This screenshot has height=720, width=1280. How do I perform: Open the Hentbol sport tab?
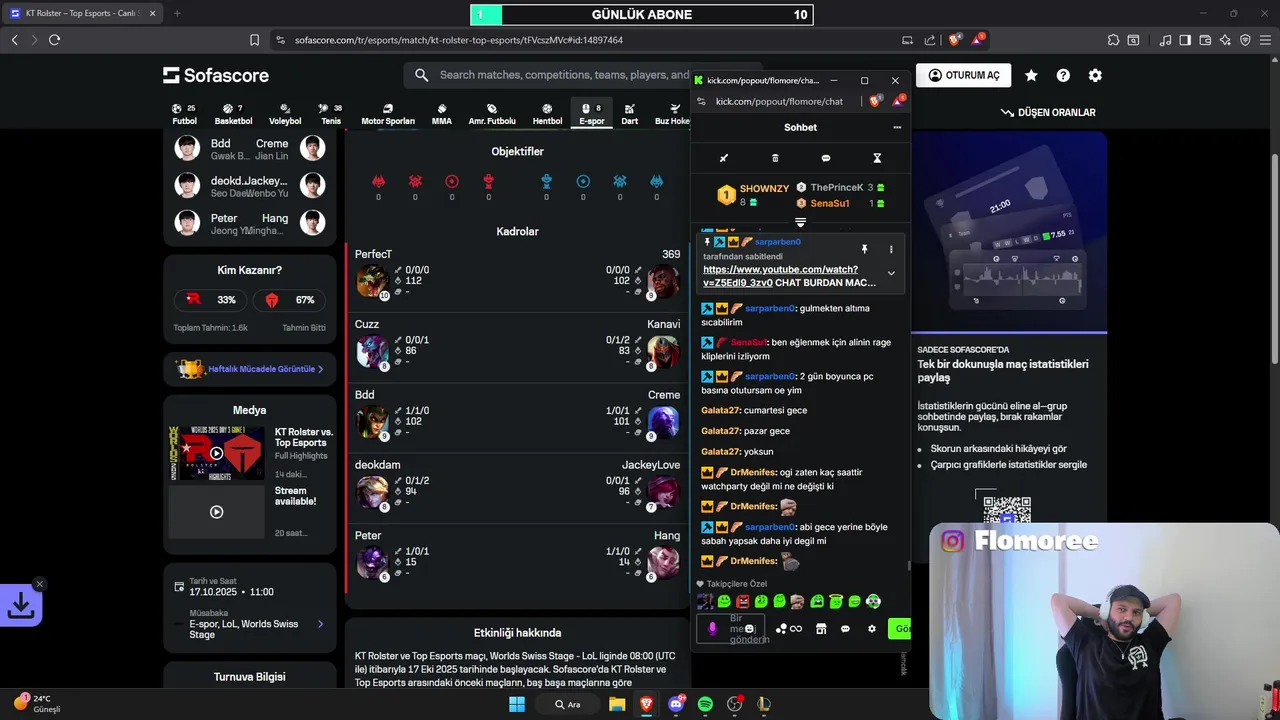click(x=547, y=114)
